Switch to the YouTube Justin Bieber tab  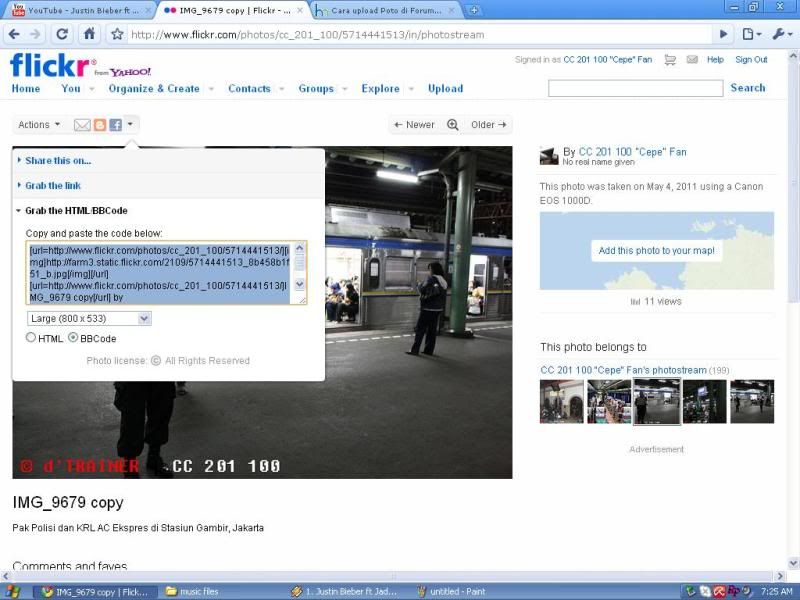tap(78, 10)
